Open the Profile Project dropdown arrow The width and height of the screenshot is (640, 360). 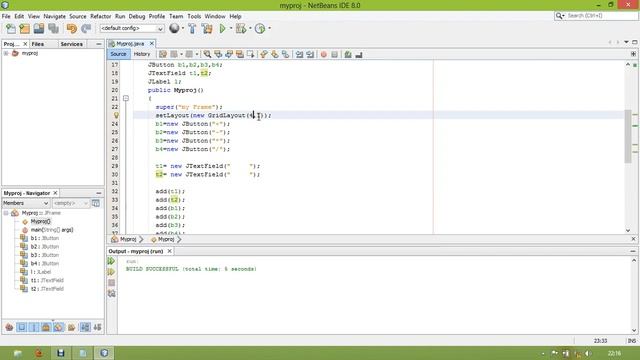click(x=269, y=29)
